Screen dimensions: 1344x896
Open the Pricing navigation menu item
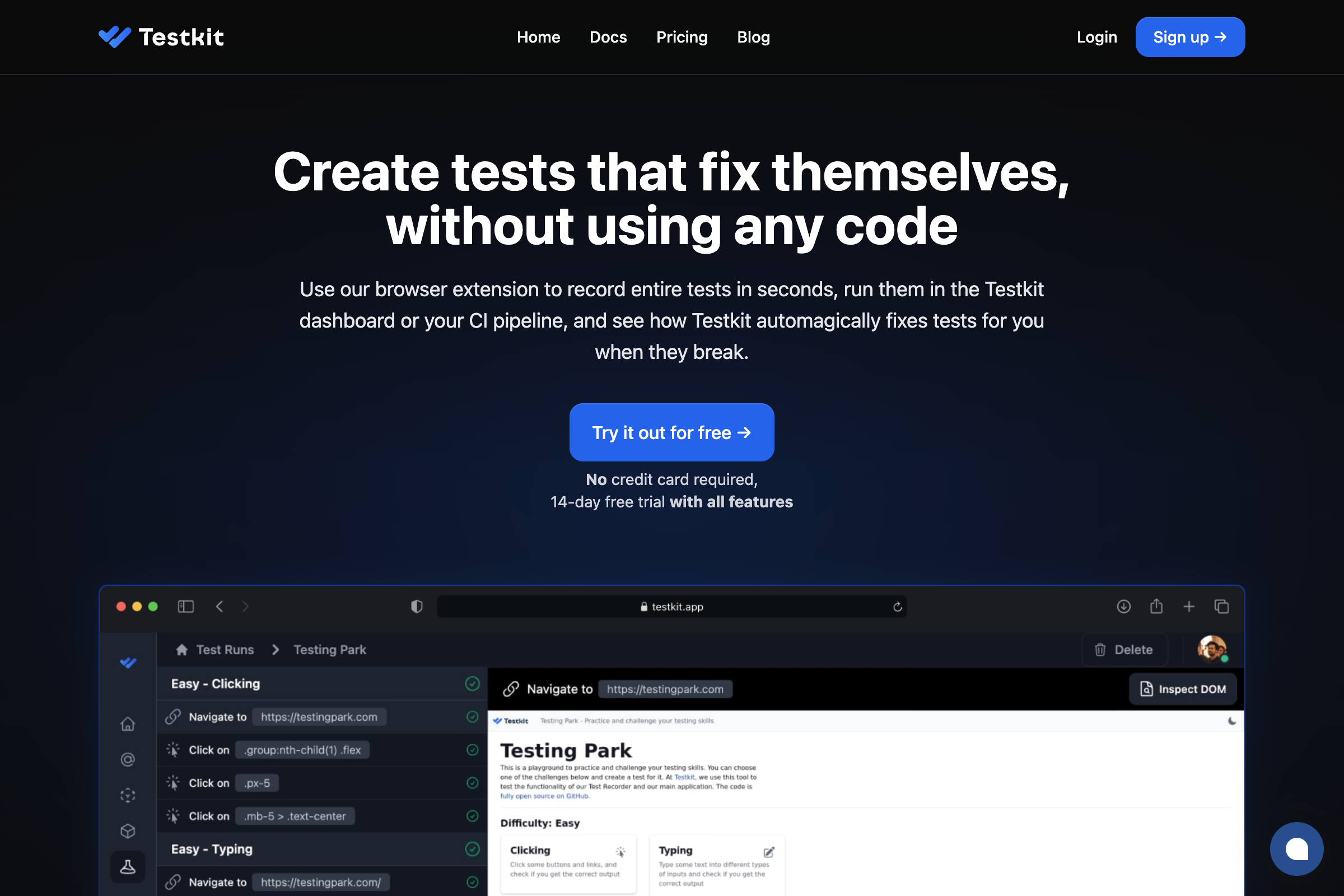(x=682, y=37)
